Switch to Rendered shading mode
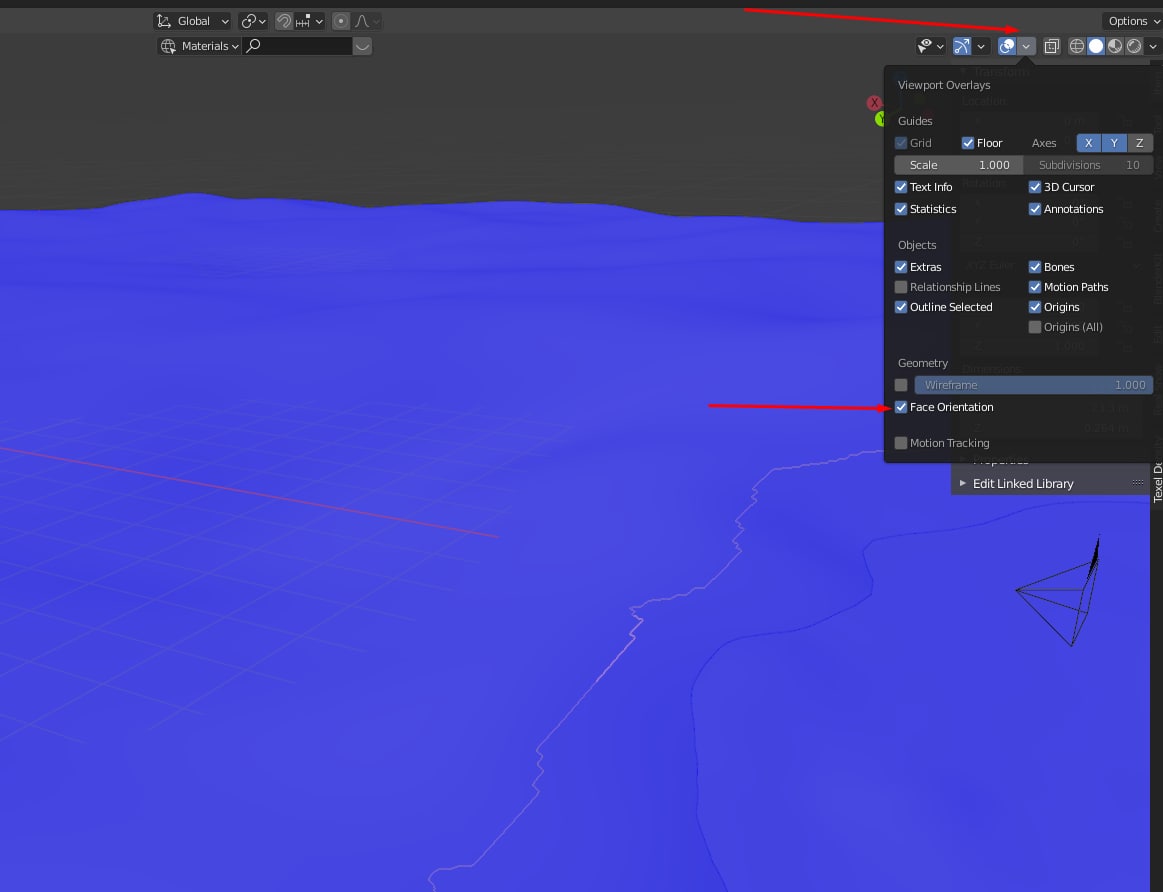The width and height of the screenshot is (1163, 892). 1134,46
